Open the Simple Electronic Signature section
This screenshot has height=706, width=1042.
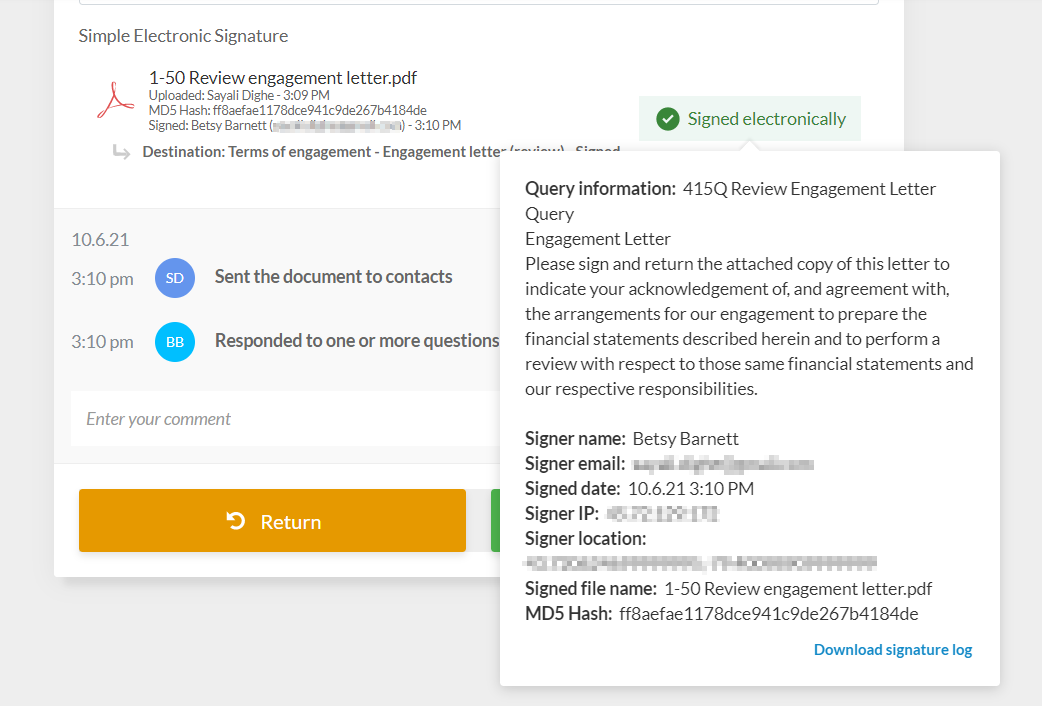183,35
